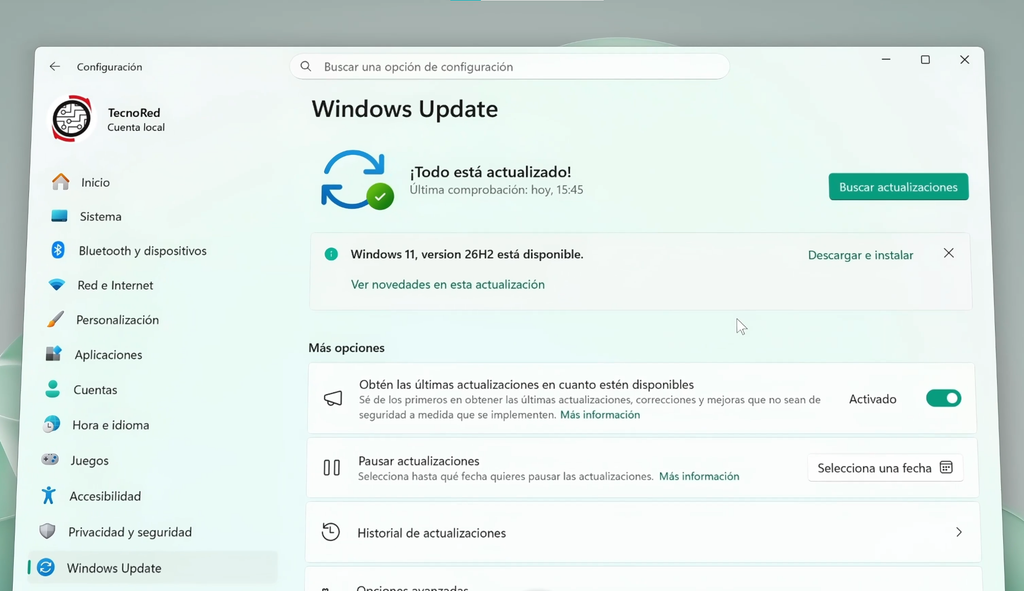Click the Activado label

coord(872,399)
